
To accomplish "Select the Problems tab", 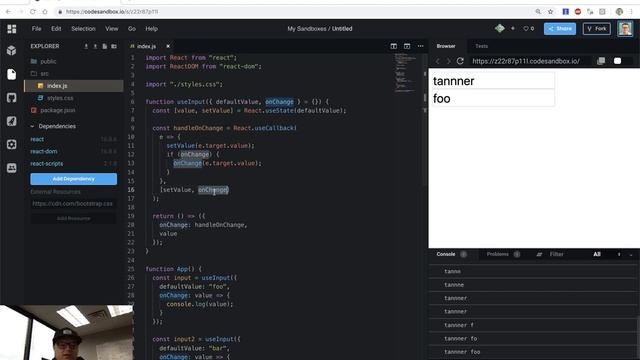I will pyautogui.click(x=503, y=254).
